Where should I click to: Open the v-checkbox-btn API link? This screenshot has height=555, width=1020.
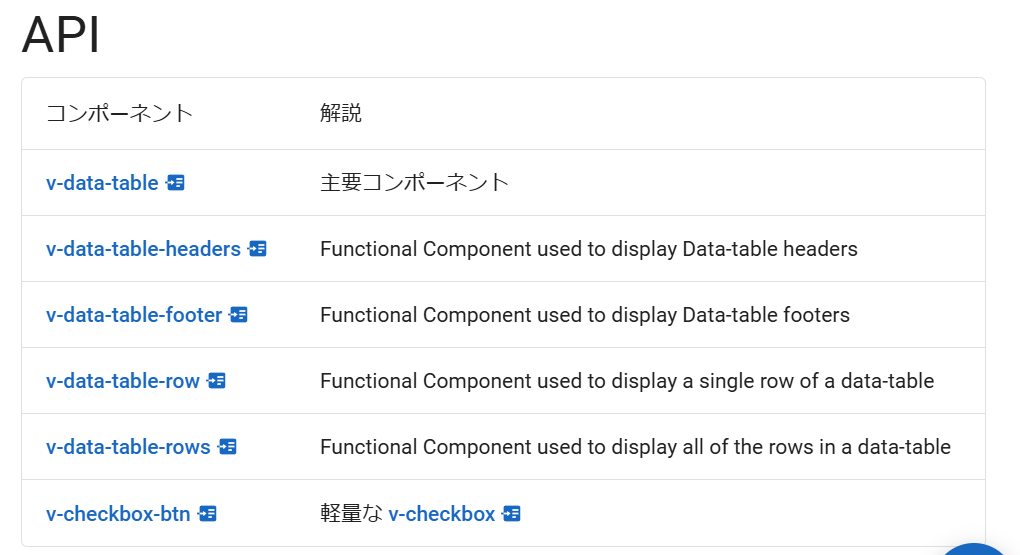pyautogui.click(x=118, y=514)
